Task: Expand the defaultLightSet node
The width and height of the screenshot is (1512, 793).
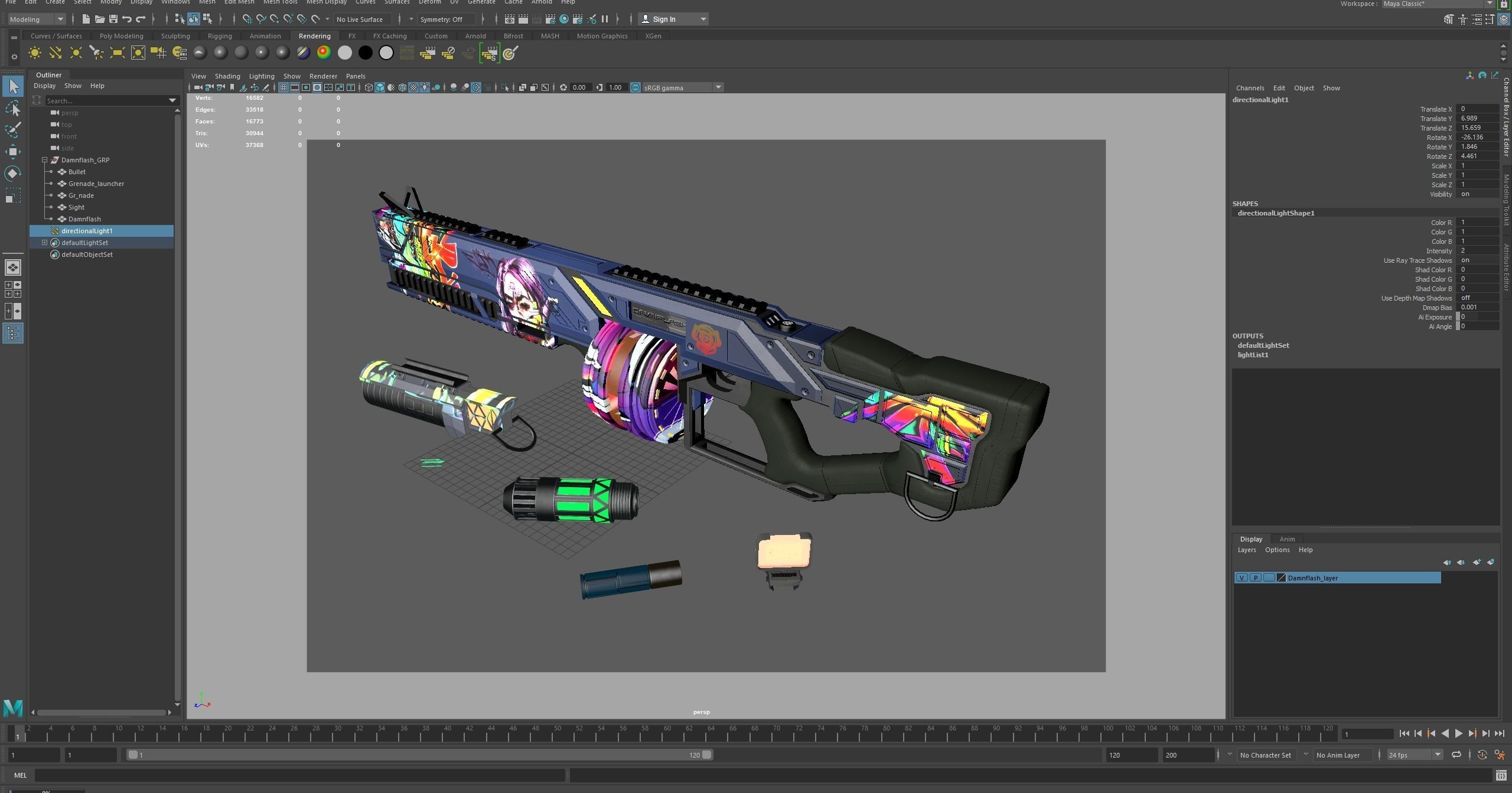Action: [44, 243]
